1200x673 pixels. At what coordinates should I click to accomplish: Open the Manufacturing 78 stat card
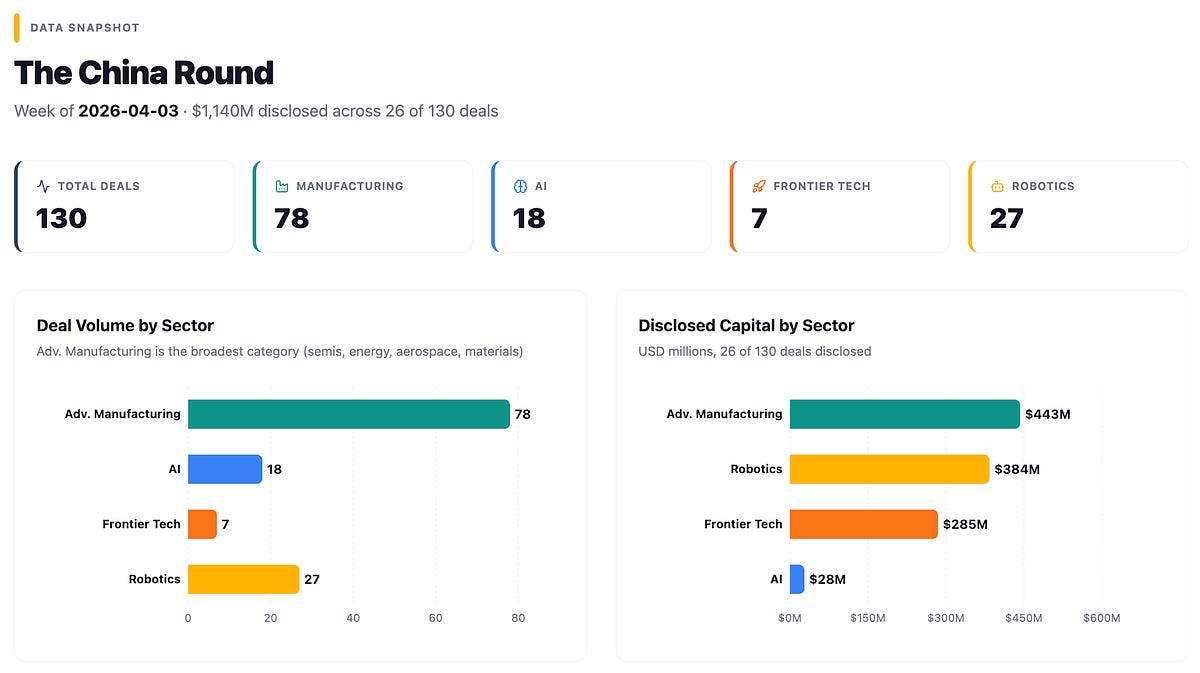363,207
